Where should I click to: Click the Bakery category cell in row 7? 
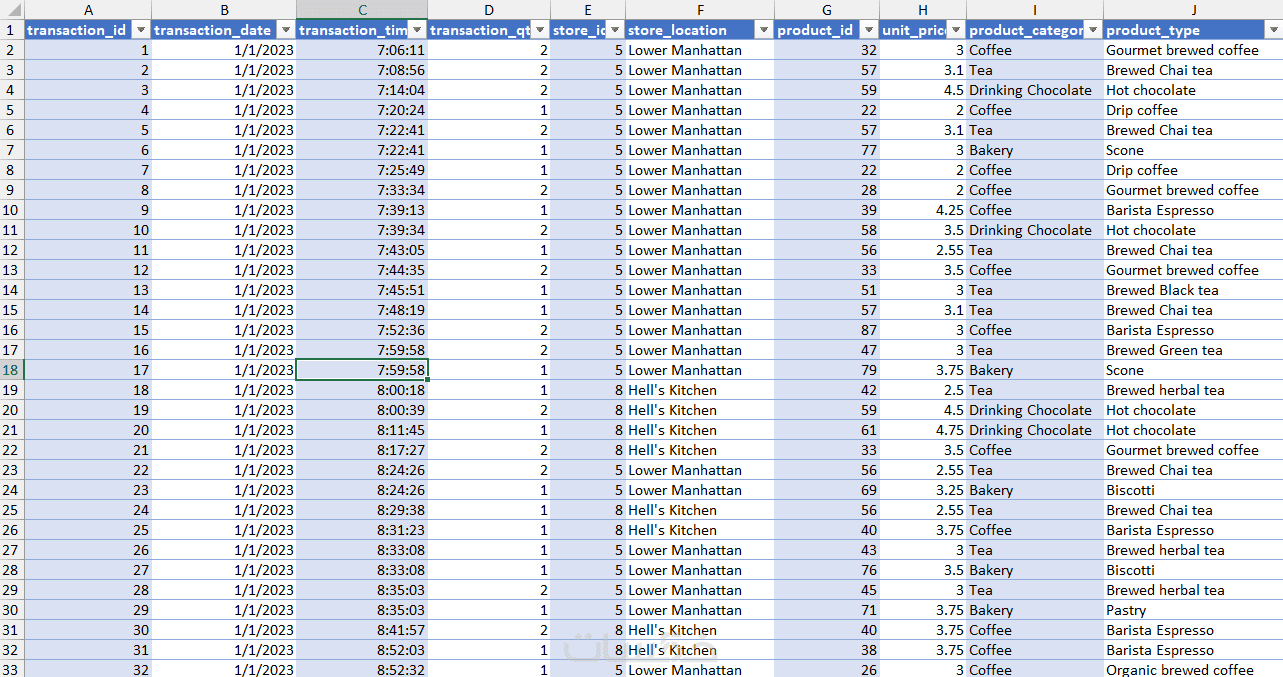(x=1035, y=150)
